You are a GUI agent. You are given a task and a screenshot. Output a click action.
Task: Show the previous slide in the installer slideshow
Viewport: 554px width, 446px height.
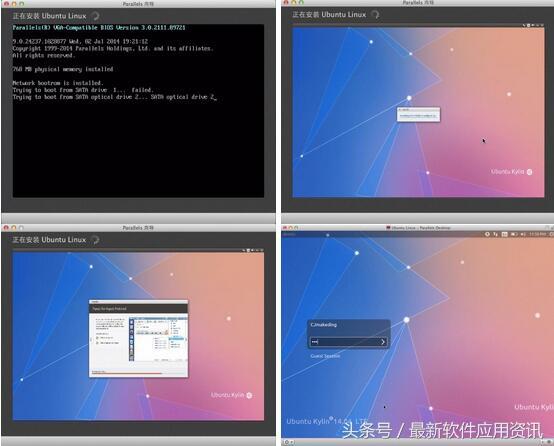pyautogui.click(x=91, y=340)
